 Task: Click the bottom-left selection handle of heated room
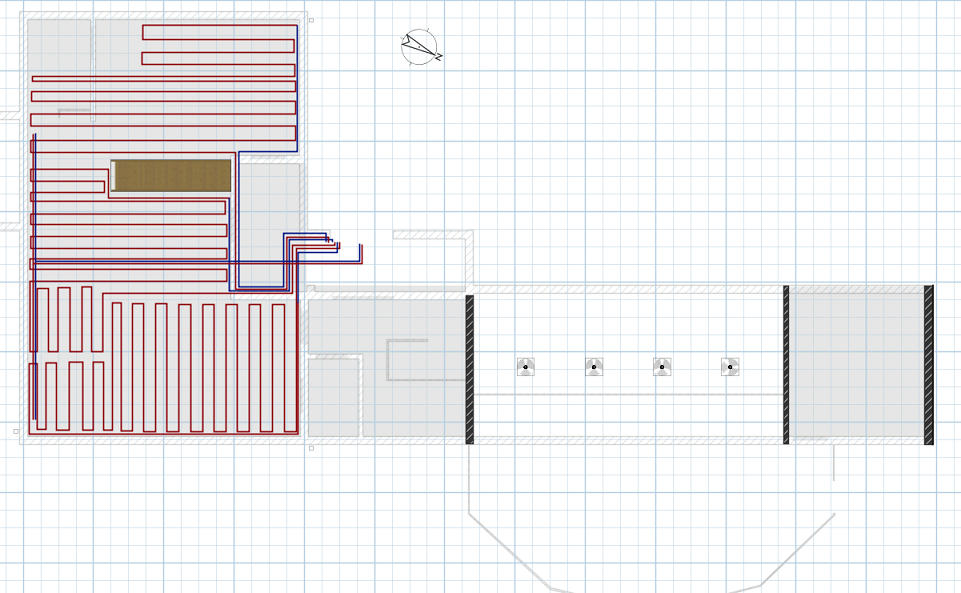coord(16,431)
